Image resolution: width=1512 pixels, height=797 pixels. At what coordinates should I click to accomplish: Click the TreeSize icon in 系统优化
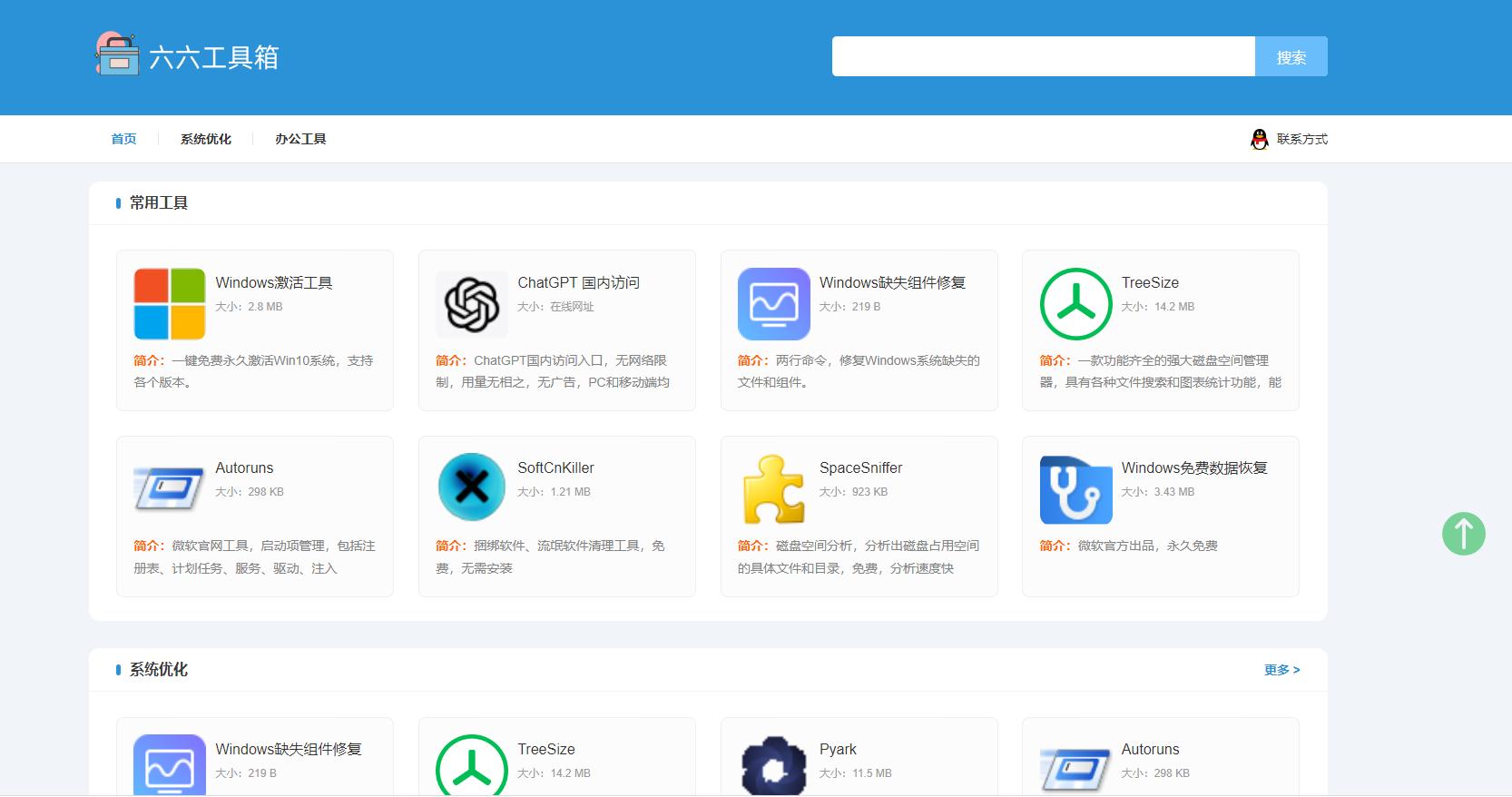pos(472,765)
